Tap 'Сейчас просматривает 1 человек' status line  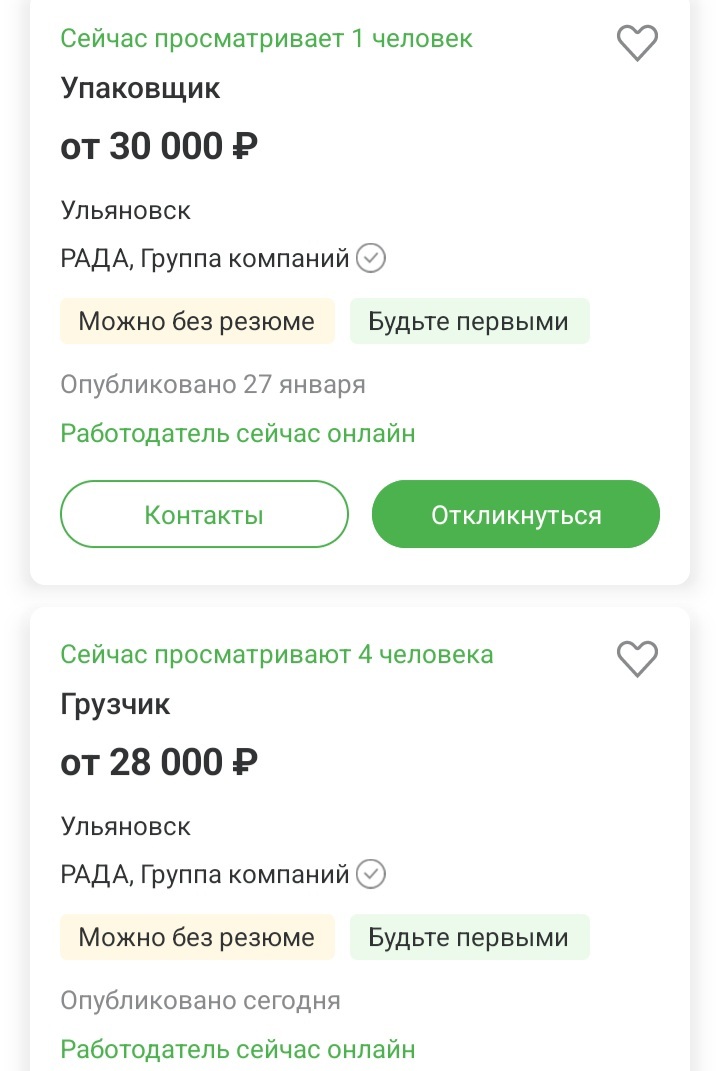266,39
